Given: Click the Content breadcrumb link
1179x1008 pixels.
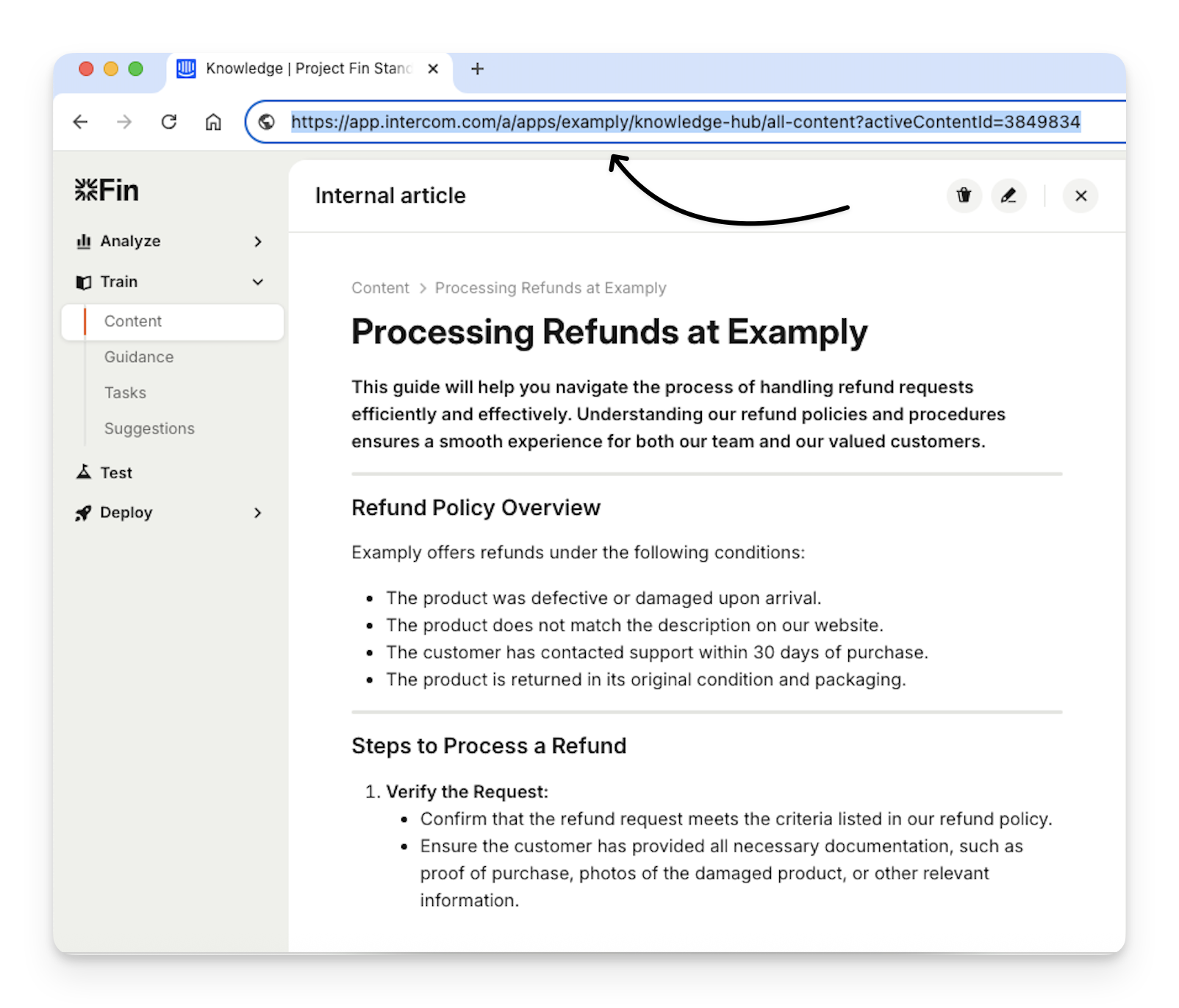Looking at the screenshot, I should 380,288.
